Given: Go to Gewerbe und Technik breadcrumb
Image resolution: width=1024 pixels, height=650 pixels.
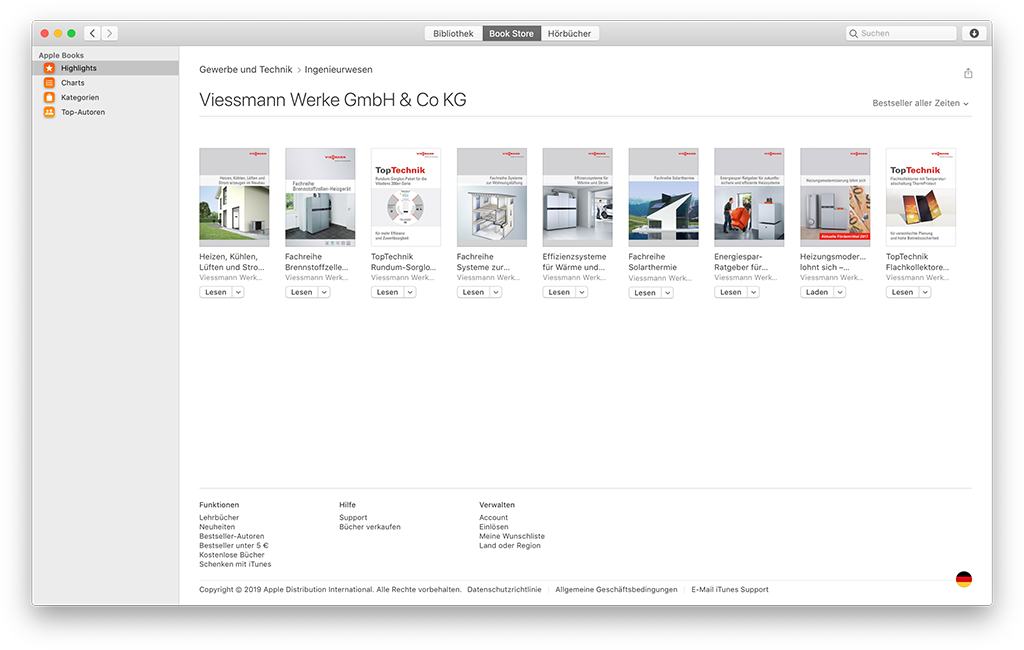Looking at the screenshot, I should tap(246, 69).
